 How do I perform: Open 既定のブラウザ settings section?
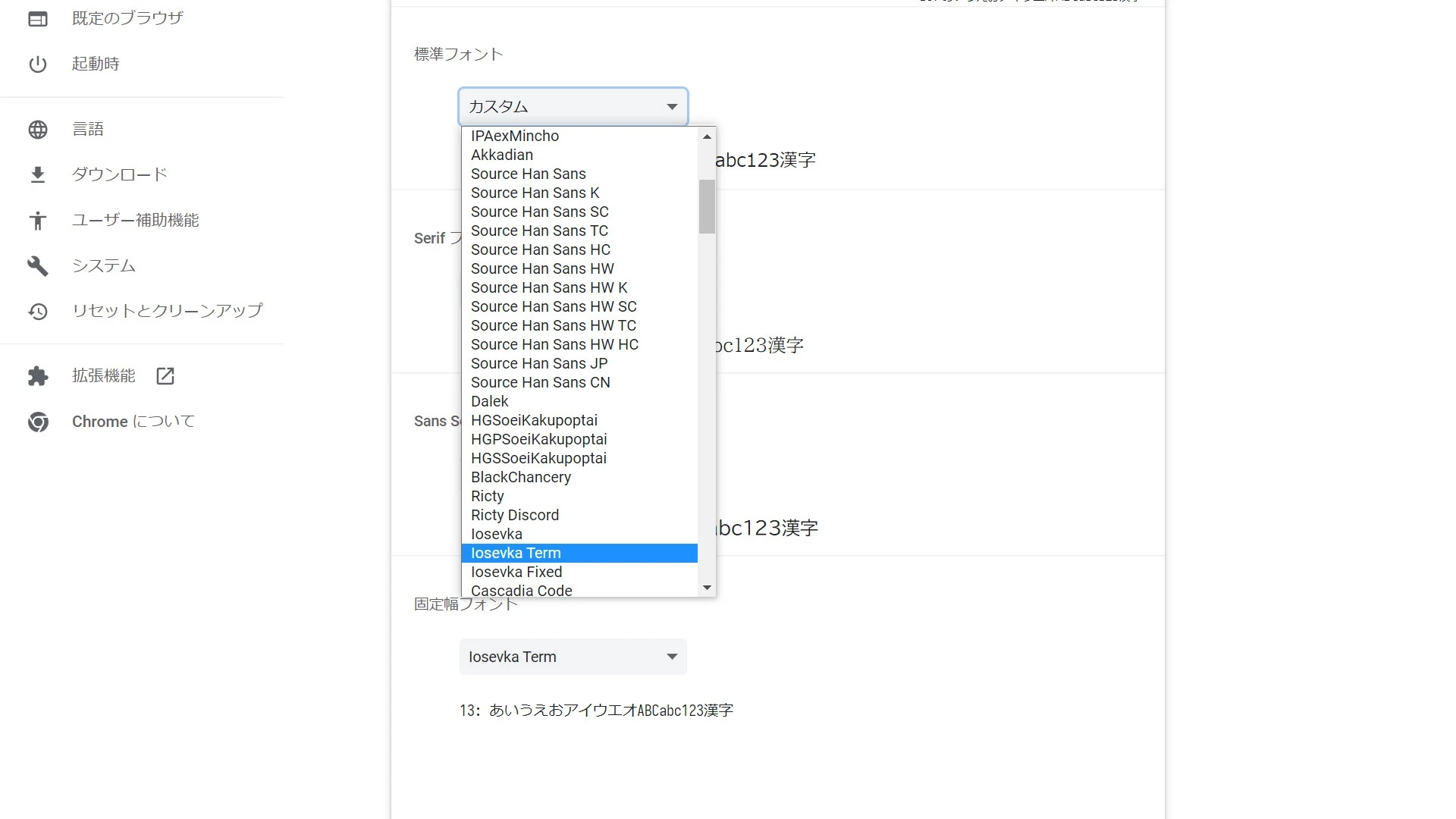pyautogui.click(x=127, y=18)
